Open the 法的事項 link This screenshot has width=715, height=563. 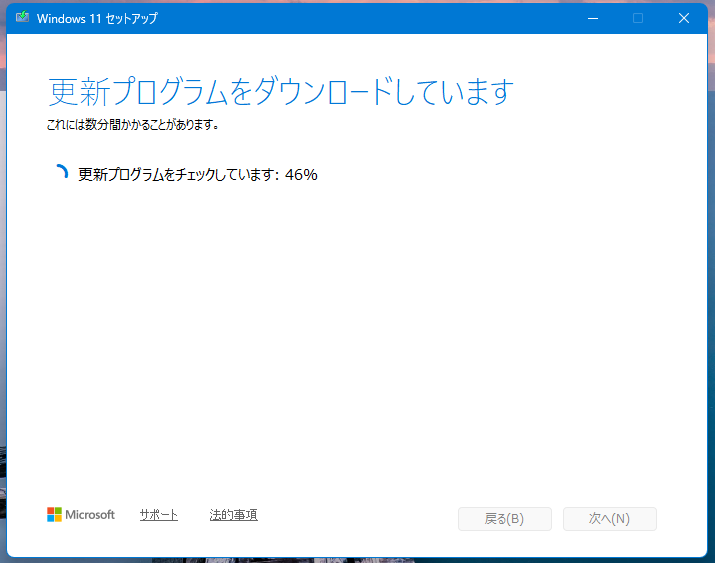233,515
